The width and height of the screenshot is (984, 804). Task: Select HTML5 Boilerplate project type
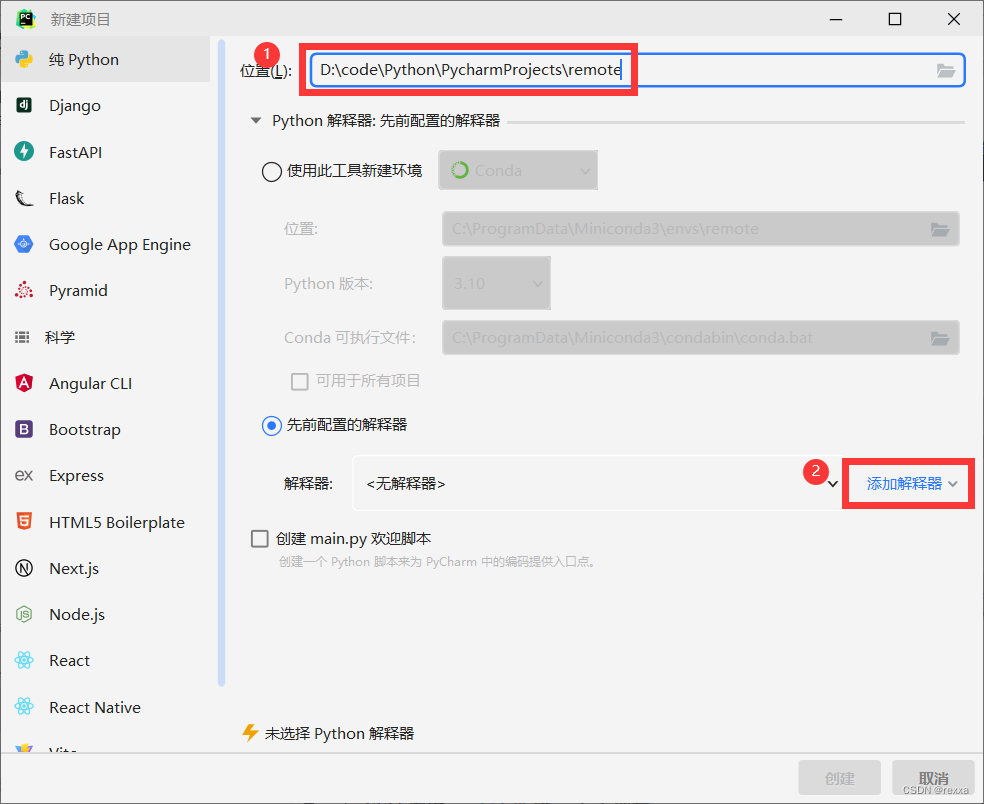click(105, 522)
